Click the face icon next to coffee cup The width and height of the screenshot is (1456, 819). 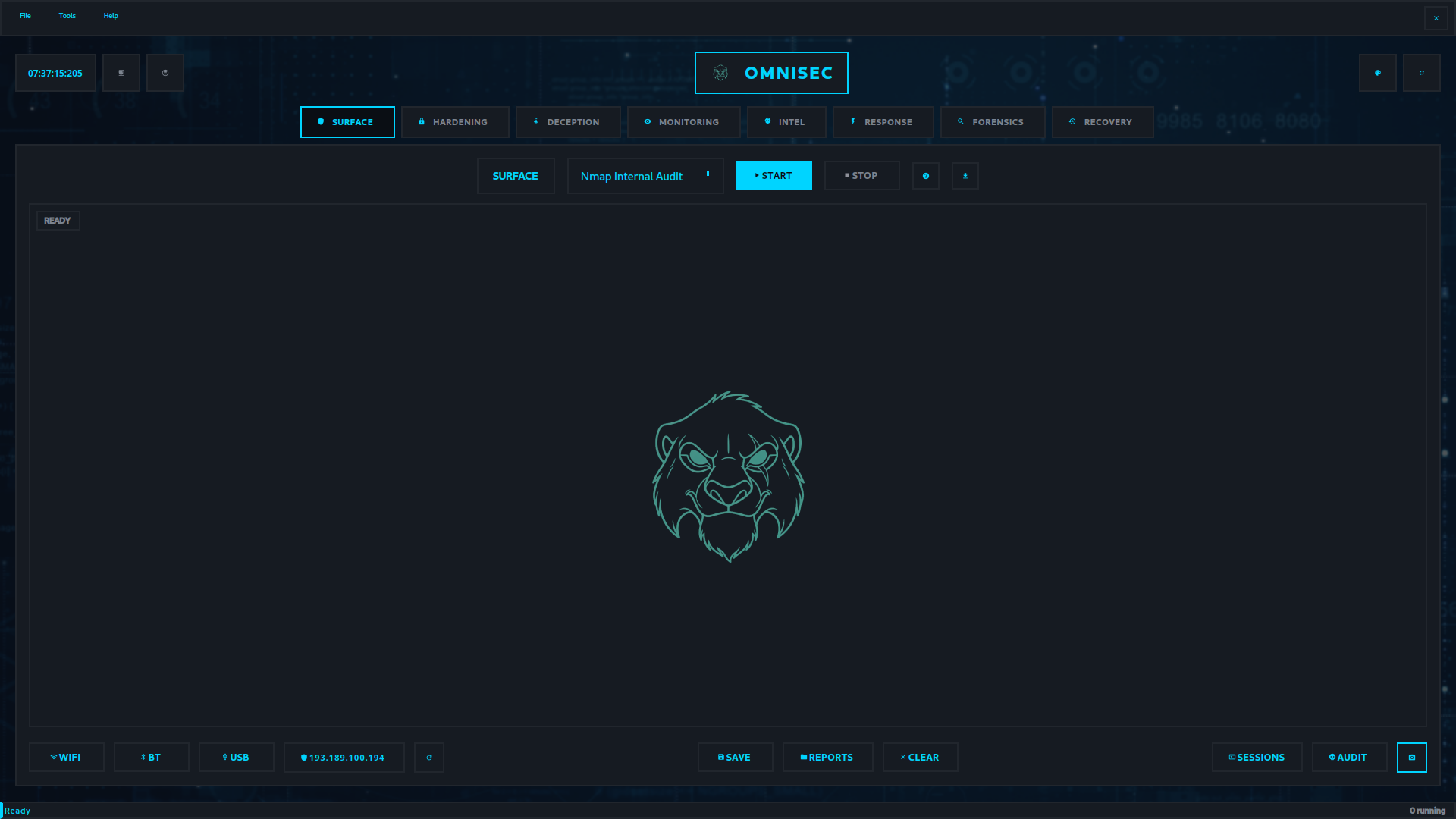(x=165, y=73)
